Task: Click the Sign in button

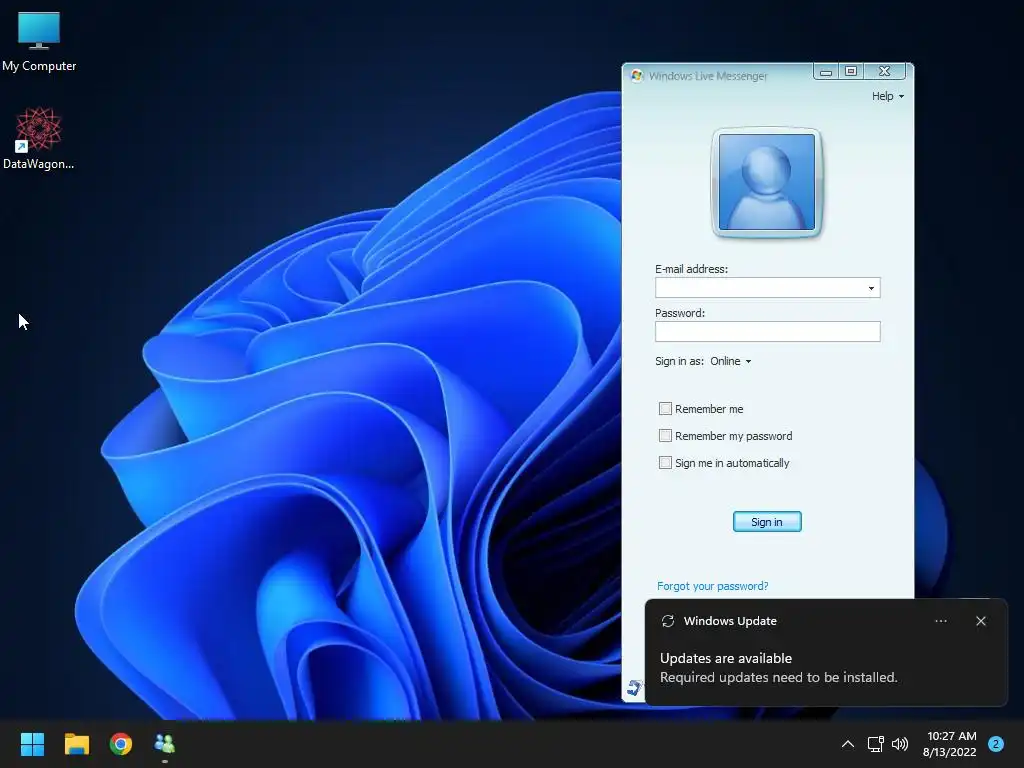Action: coord(767,522)
